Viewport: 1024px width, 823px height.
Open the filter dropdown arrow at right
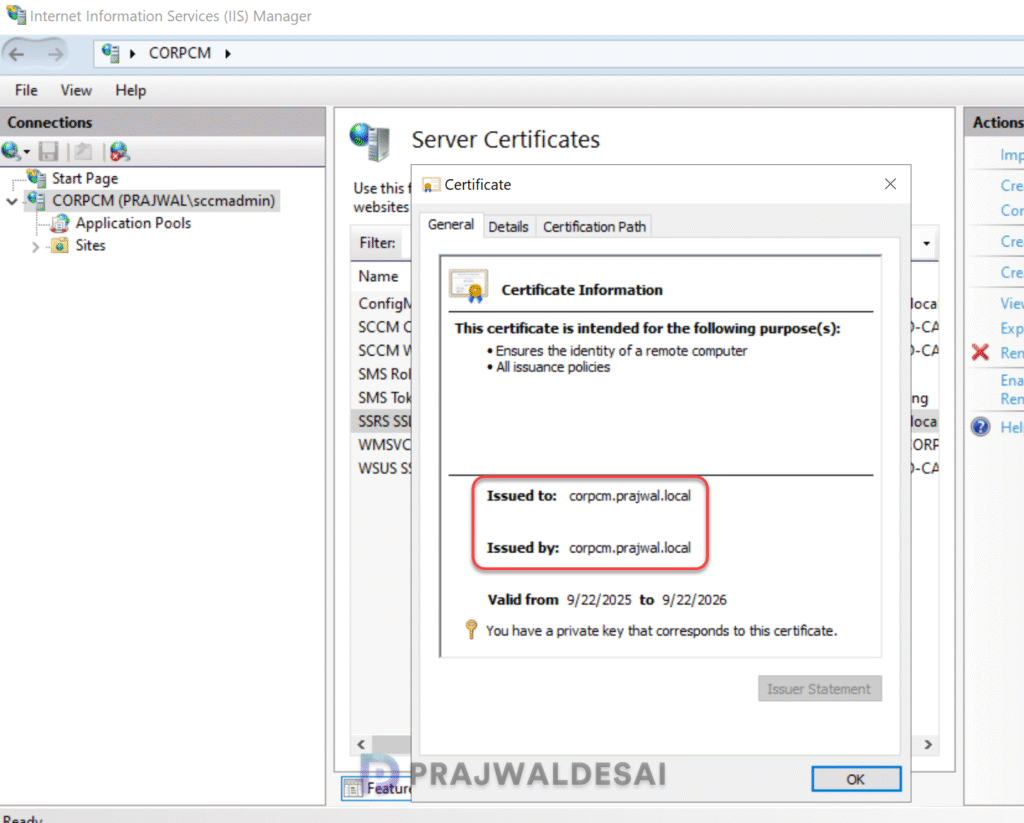click(926, 244)
